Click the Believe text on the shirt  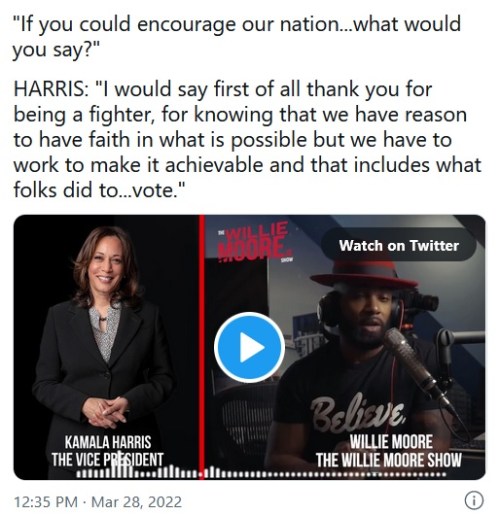(359, 414)
